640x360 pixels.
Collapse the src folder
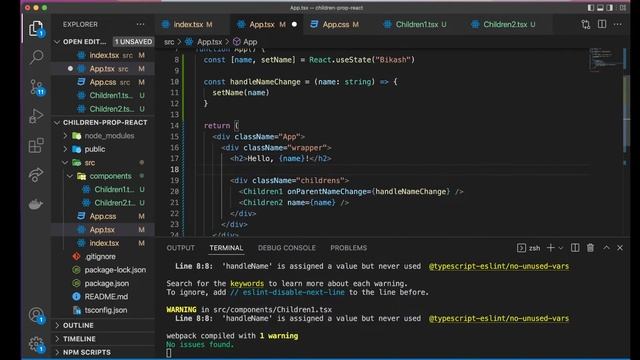tap(65, 162)
